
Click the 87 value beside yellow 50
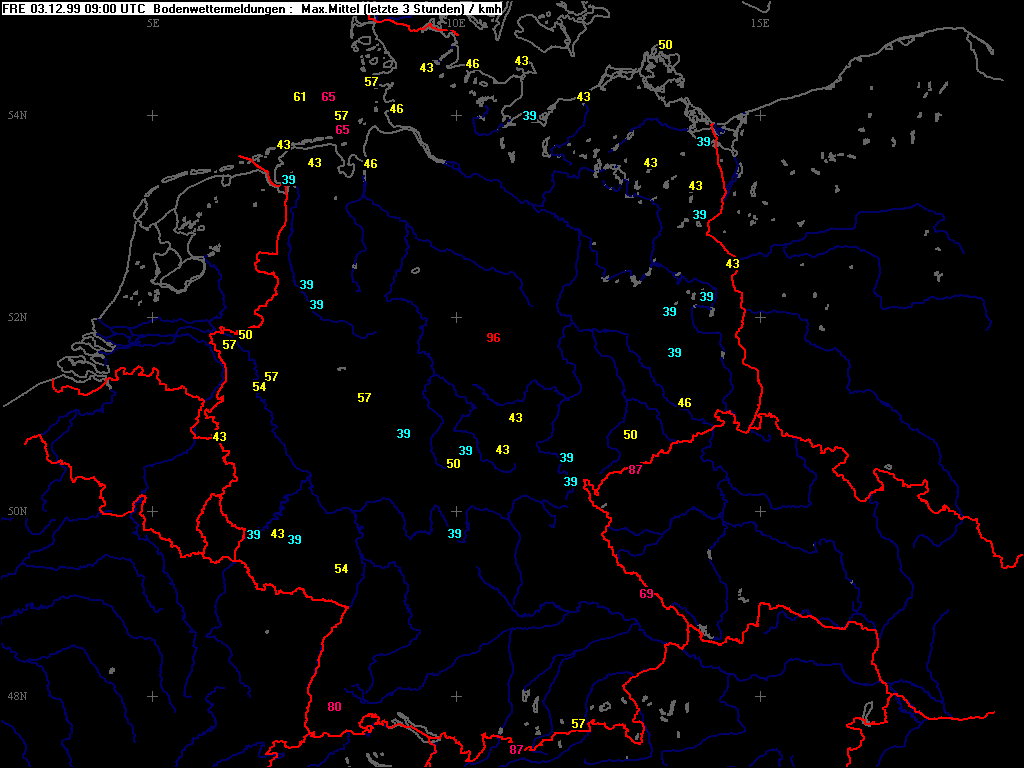635,470
